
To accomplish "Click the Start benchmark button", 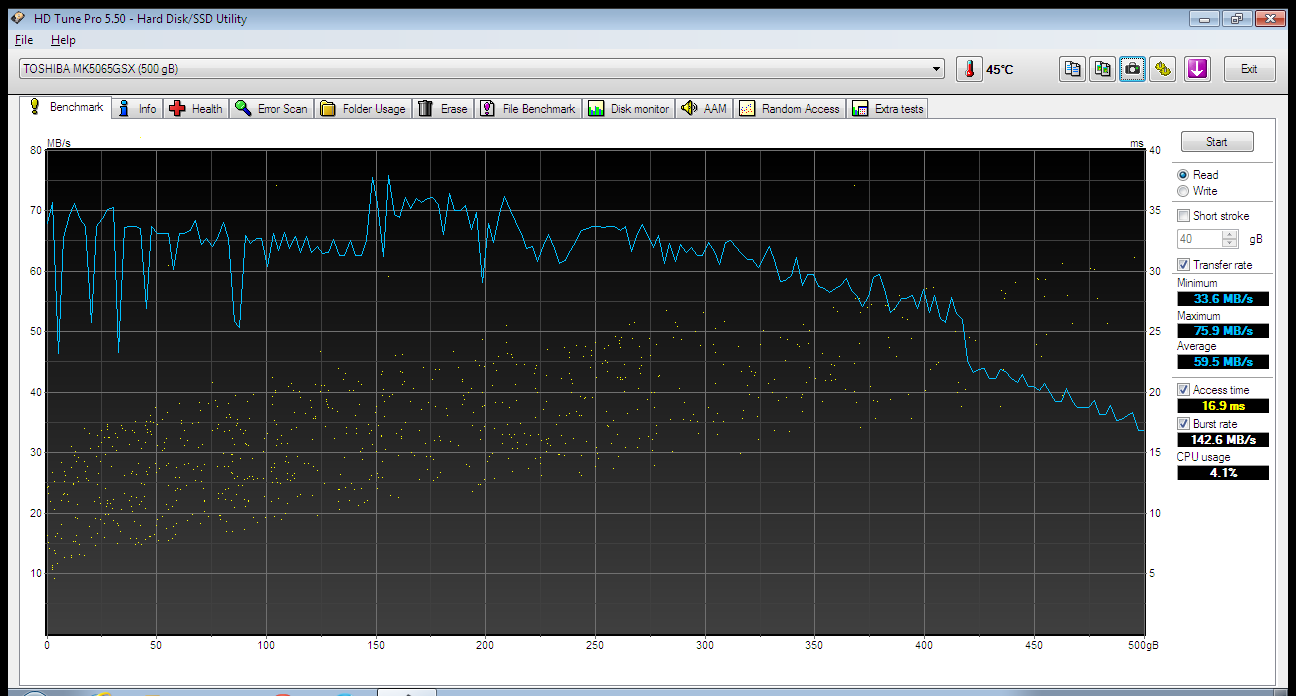I will (1217, 141).
